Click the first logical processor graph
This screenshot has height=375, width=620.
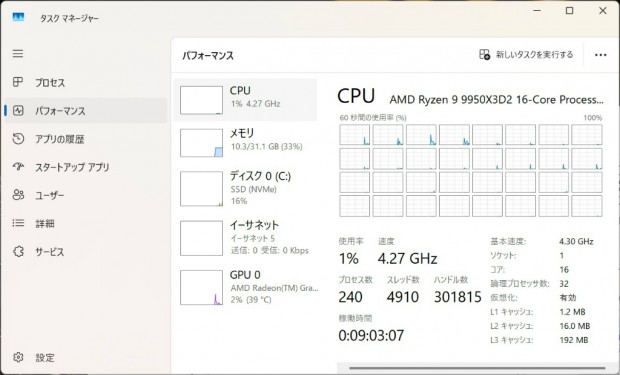coord(354,135)
